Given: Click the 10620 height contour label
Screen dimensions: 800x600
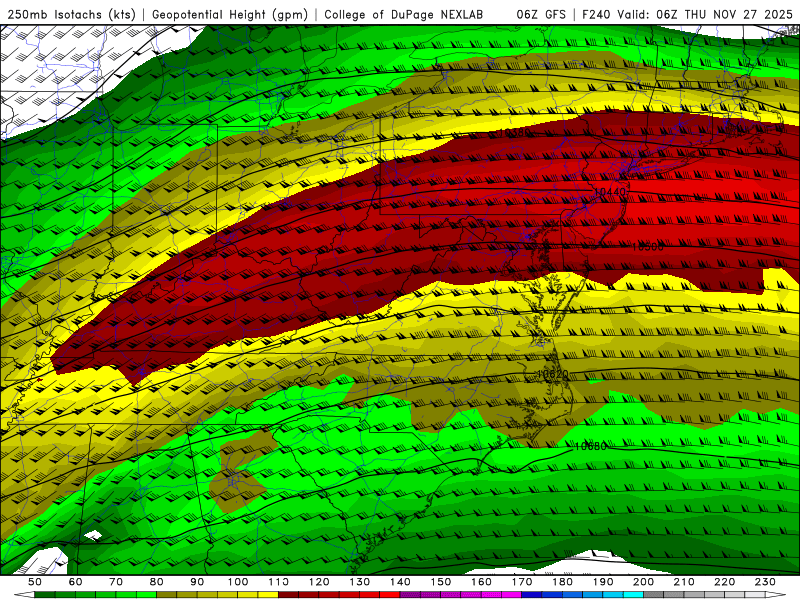Looking at the screenshot, I should 553,375.
